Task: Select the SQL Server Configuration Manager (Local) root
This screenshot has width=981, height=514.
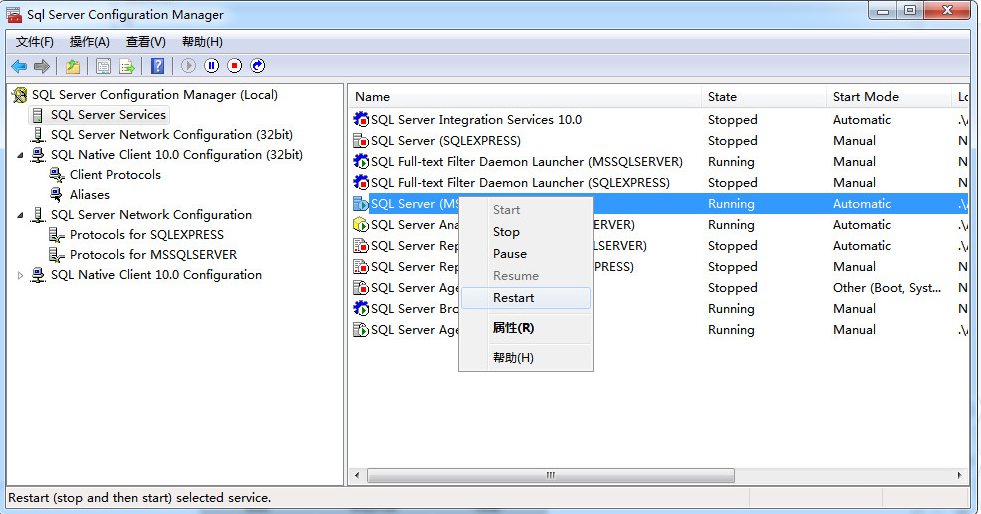Action: (155, 95)
